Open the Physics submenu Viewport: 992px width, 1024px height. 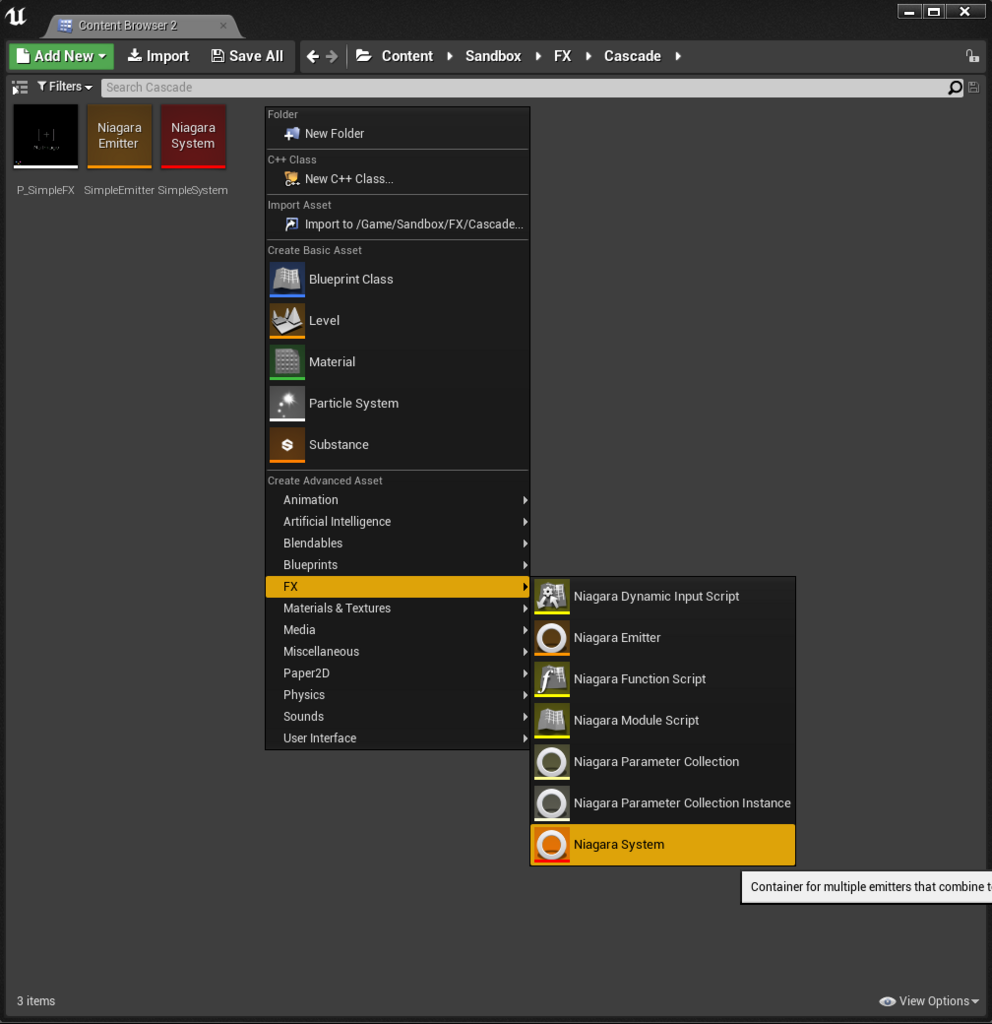[x=397, y=695]
